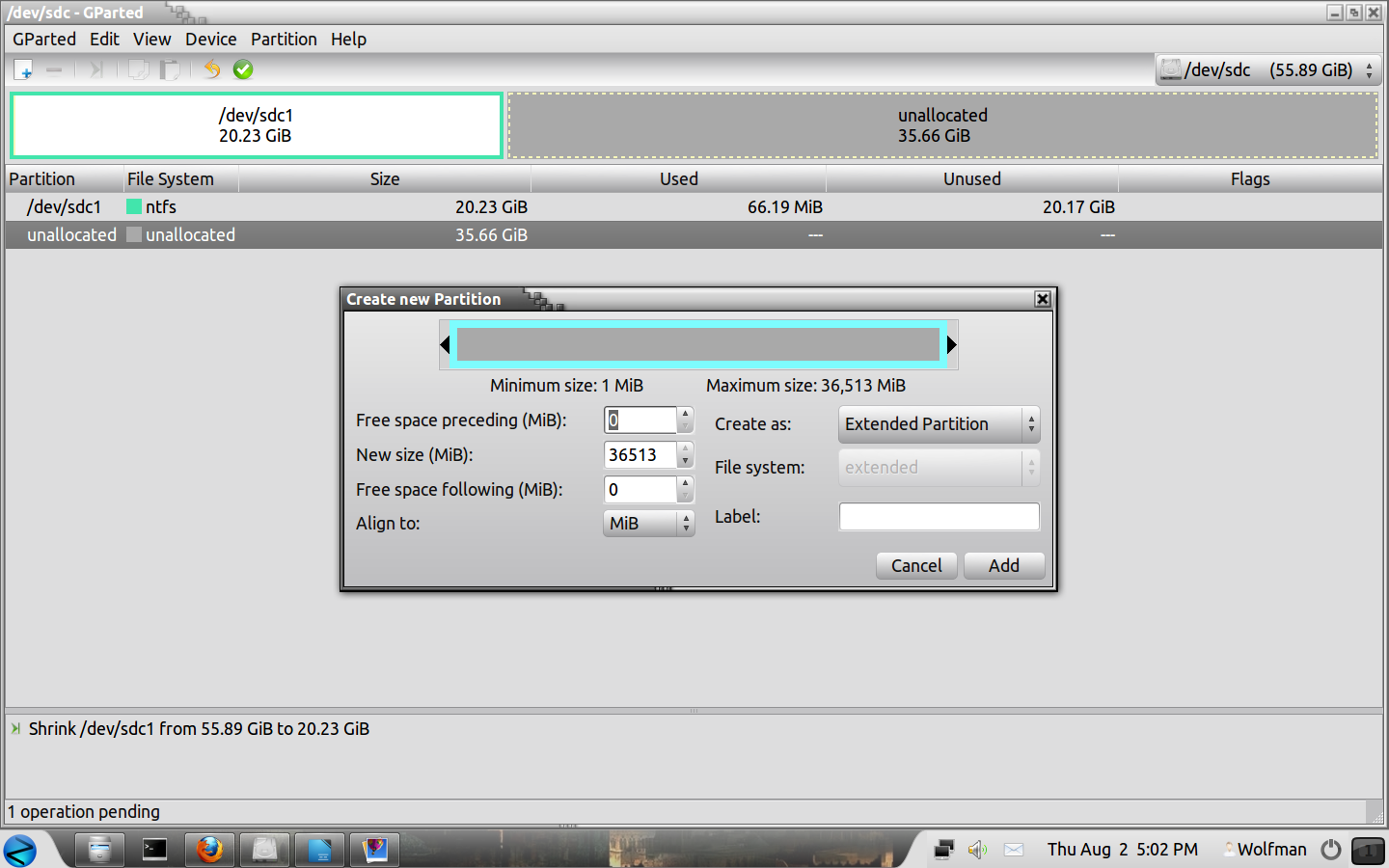The height and width of the screenshot is (868, 1389).
Task: Click the unallocated gray color swatch
Action: [134, 235]
